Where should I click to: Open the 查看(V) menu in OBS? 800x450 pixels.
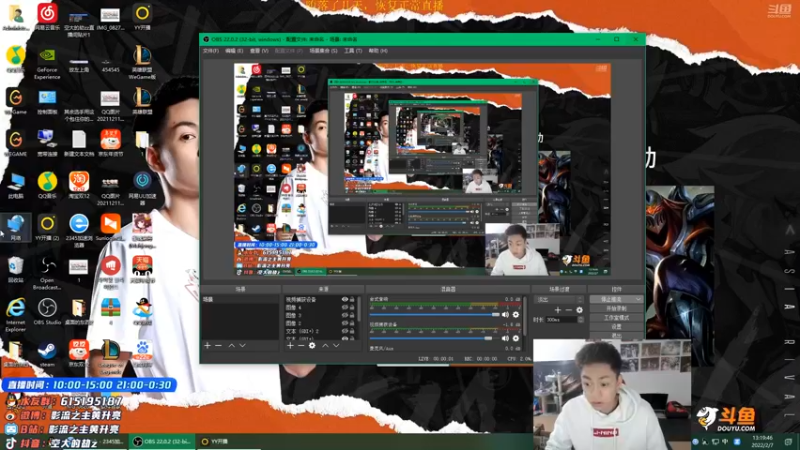coord(259,51)
